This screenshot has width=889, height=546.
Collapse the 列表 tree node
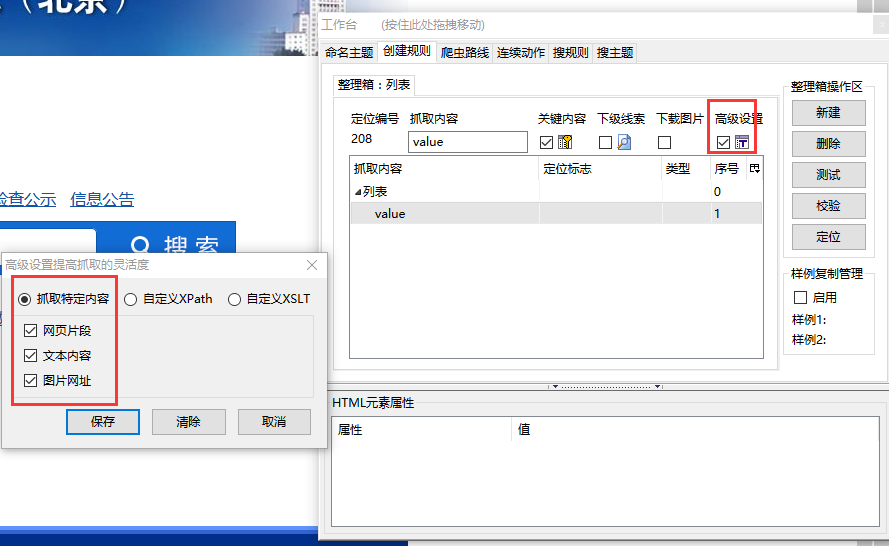click(x=358, y=192)
